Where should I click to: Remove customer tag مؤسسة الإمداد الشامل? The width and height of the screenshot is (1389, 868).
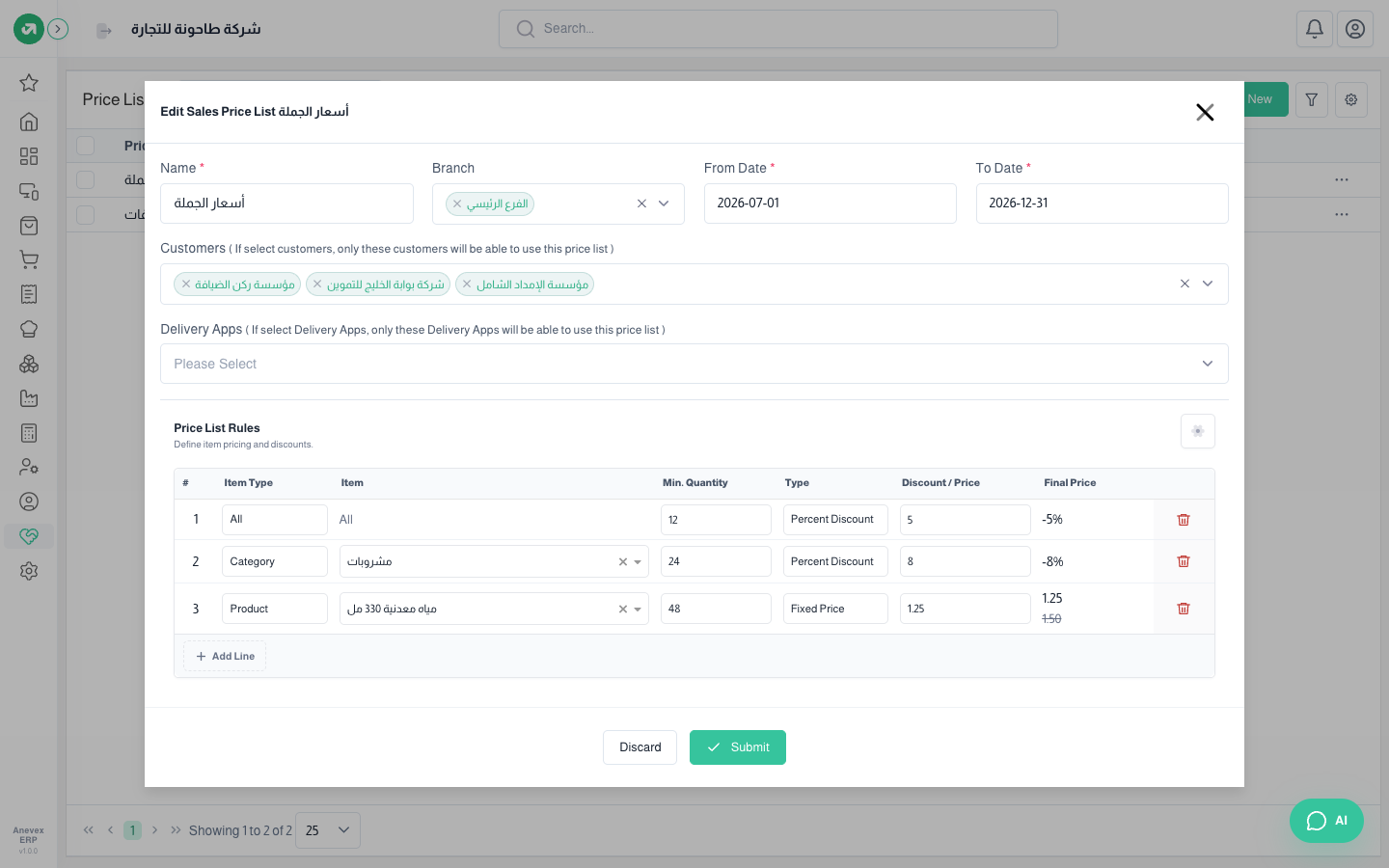(x=467, y=285)
